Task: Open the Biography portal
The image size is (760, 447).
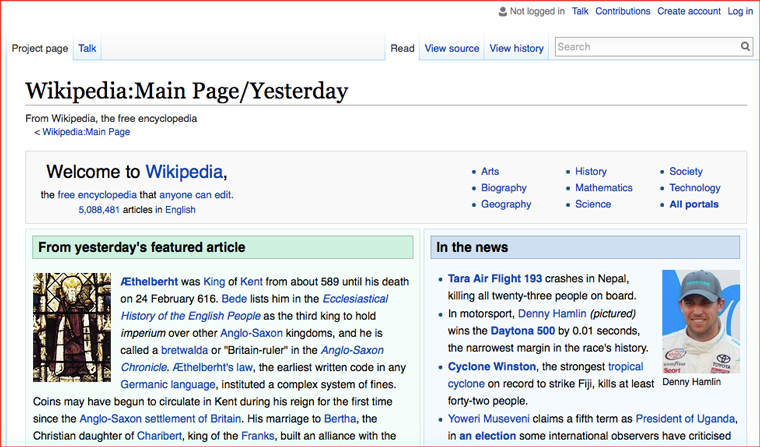Action: click(504, 188)
